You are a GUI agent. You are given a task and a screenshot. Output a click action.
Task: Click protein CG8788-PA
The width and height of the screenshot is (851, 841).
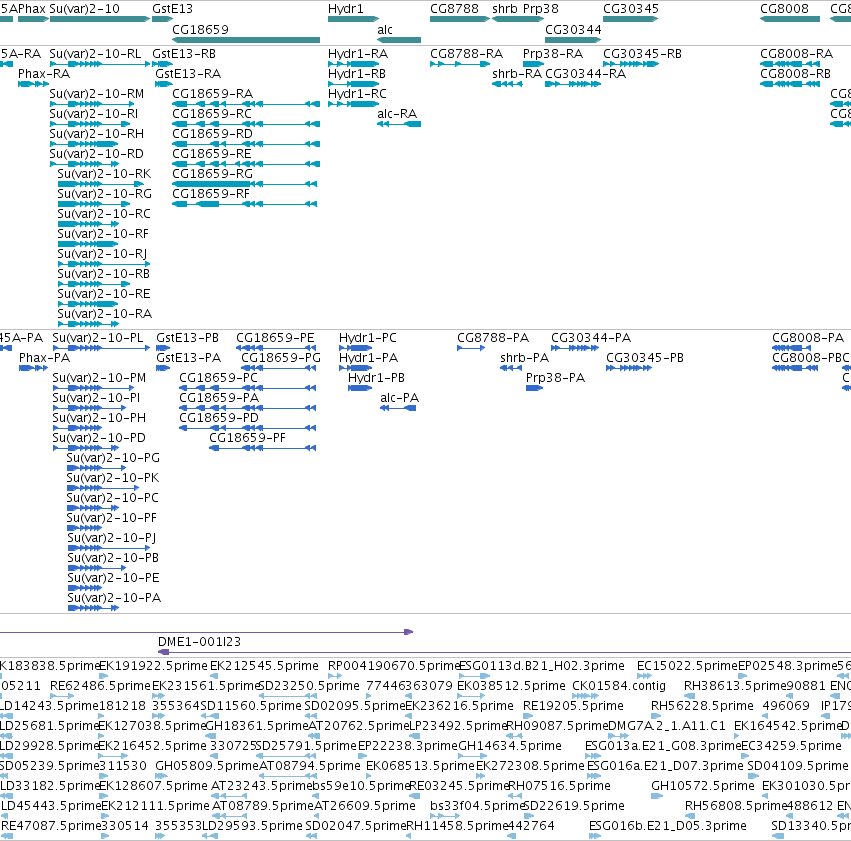[471, 348]
